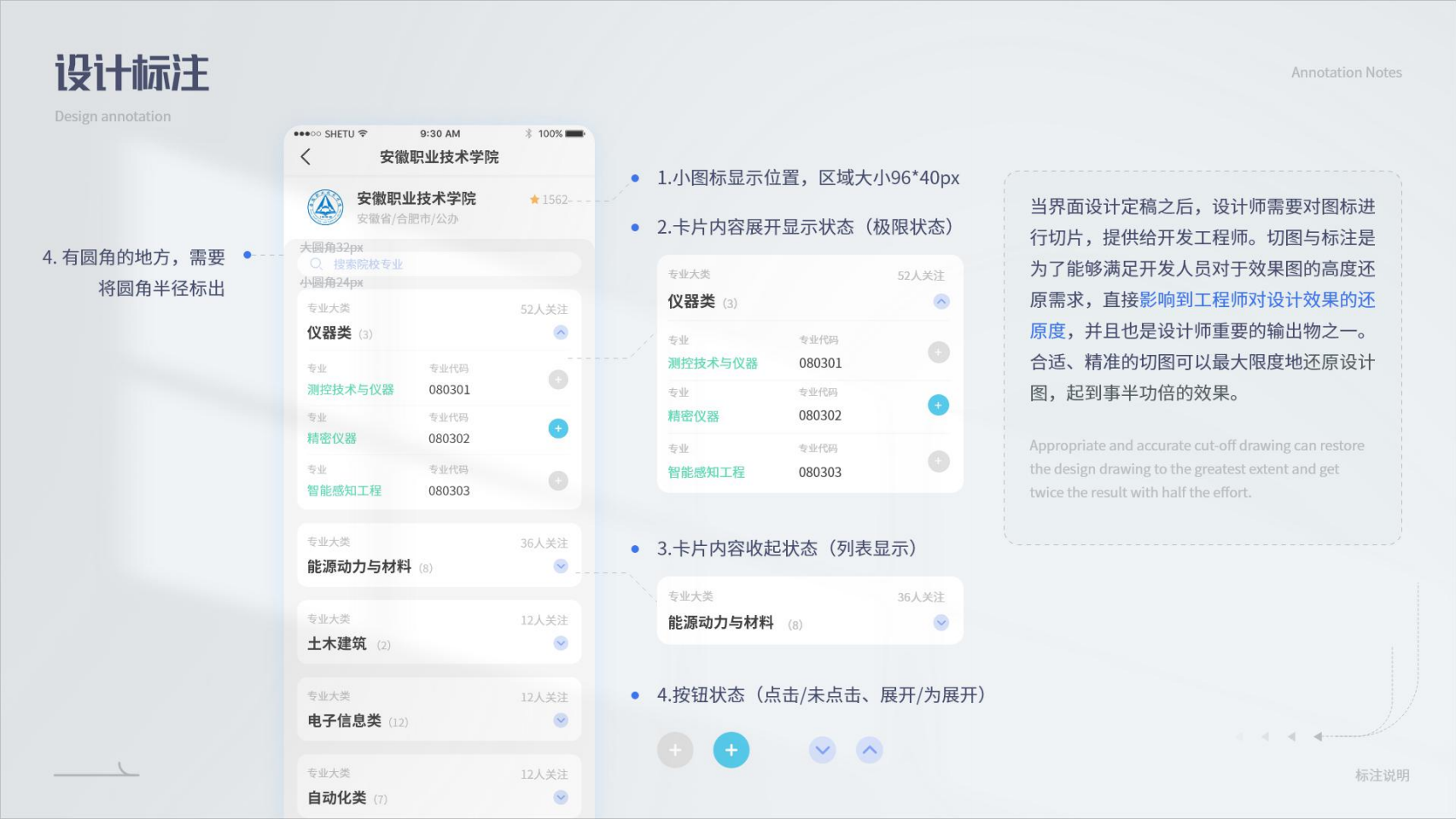The width and height of the screenshot is (1456, 819).
Task: Click the 安徽职业技术学院 school logo
Action: [x=324, y=206]
